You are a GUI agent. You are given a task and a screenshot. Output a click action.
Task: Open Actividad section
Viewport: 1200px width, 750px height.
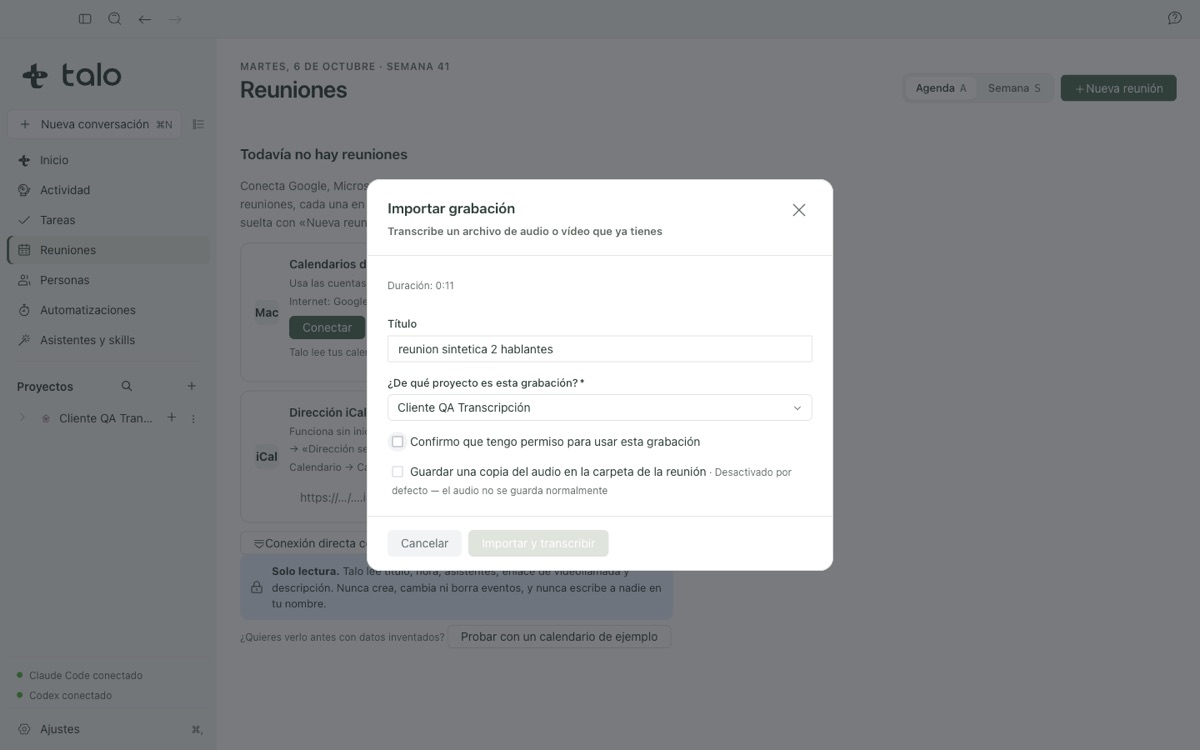(x=108, y=190)
